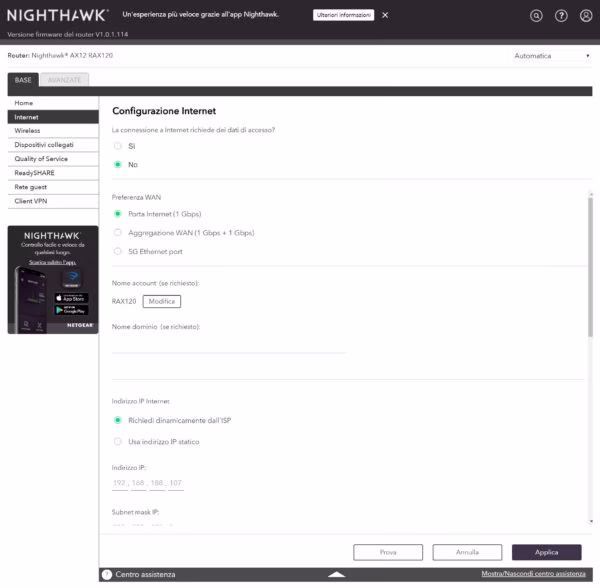Open Internet in the sidebar
Screen dimensions: 600x588
pos(53,117)
